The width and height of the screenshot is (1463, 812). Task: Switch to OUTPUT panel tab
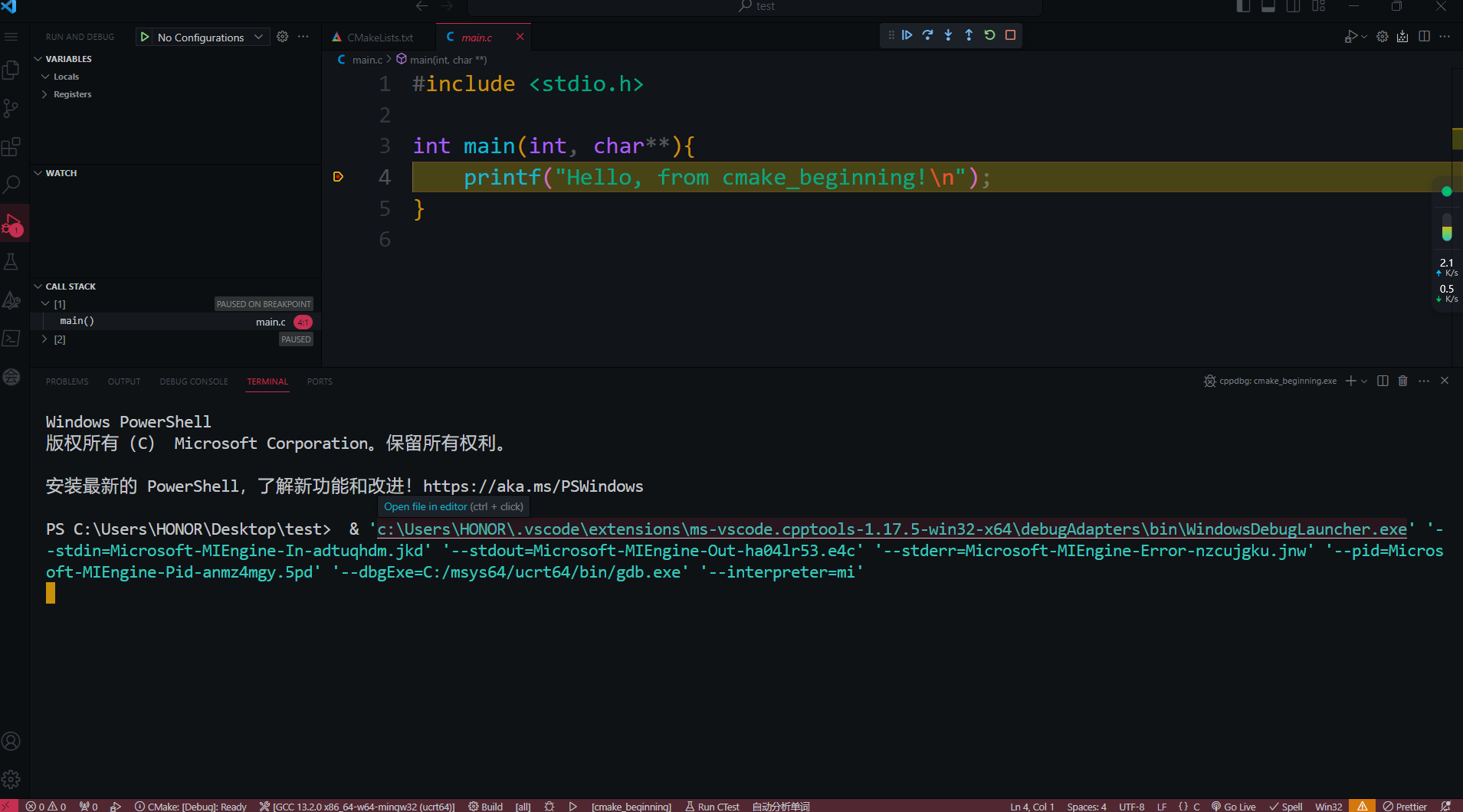point(123,381)
